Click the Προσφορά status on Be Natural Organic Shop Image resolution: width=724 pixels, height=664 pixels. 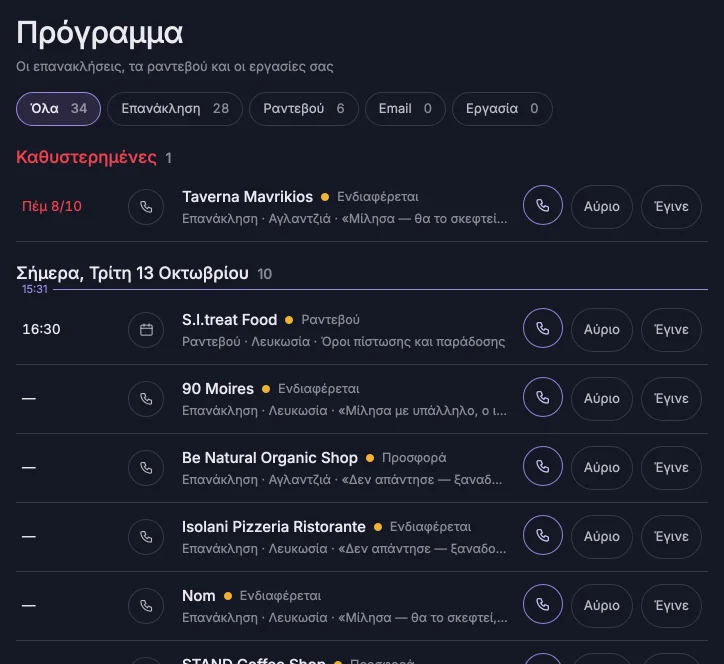(x=414, y=458)
